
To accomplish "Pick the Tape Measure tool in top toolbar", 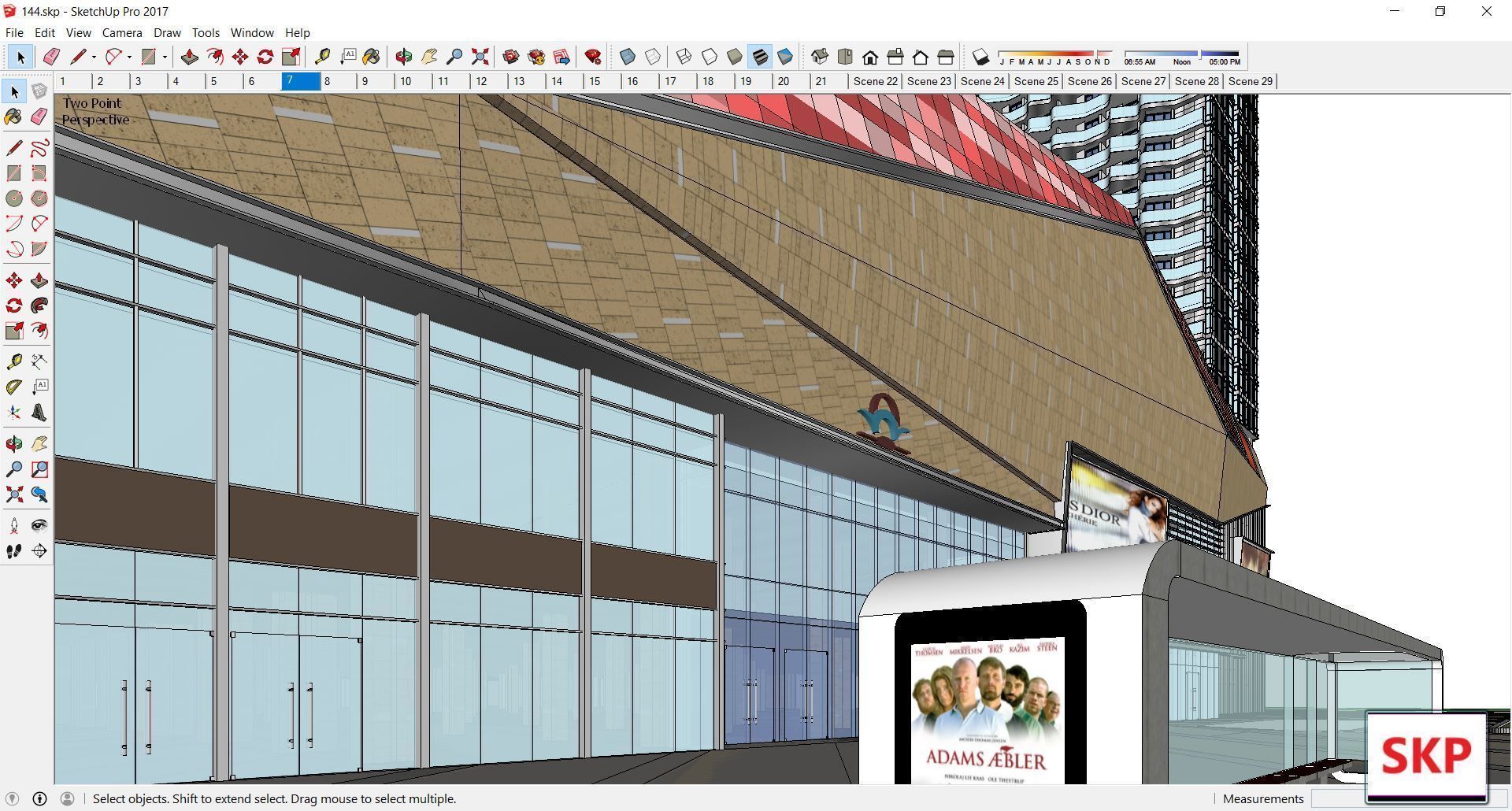I will [322, 57].
